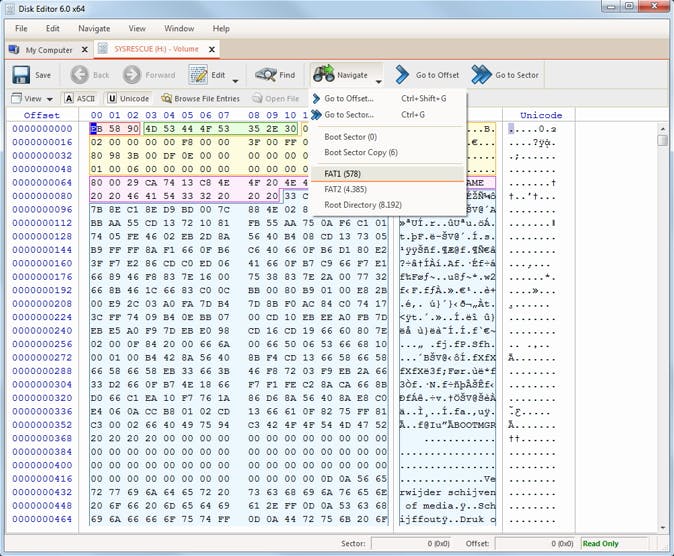This screenshot has height=556, width=674.
Task: Click the Go to Sector toolbar icon
Action: [x=482, y=75]
